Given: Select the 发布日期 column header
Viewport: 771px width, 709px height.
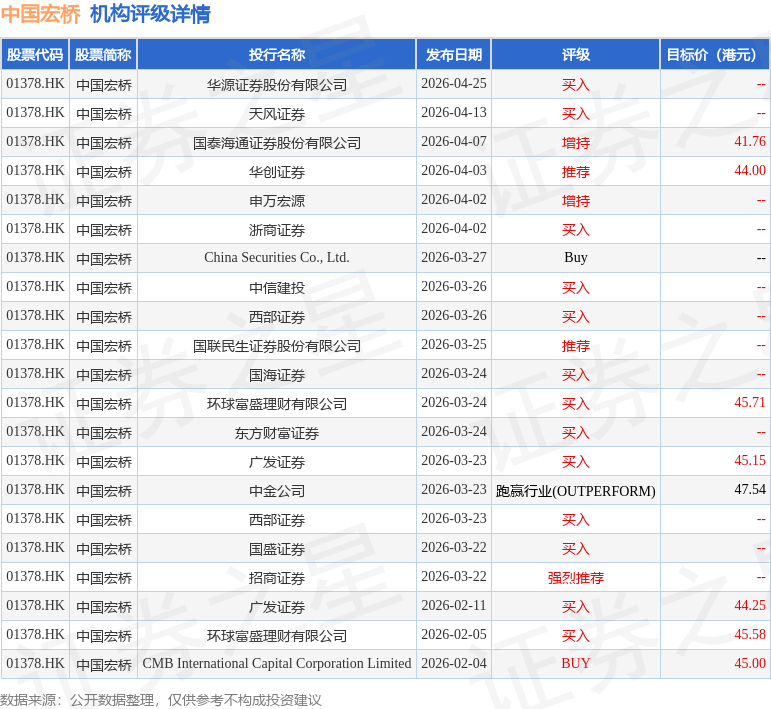Looking at the screenshot, I should click(x=454, y=55).
